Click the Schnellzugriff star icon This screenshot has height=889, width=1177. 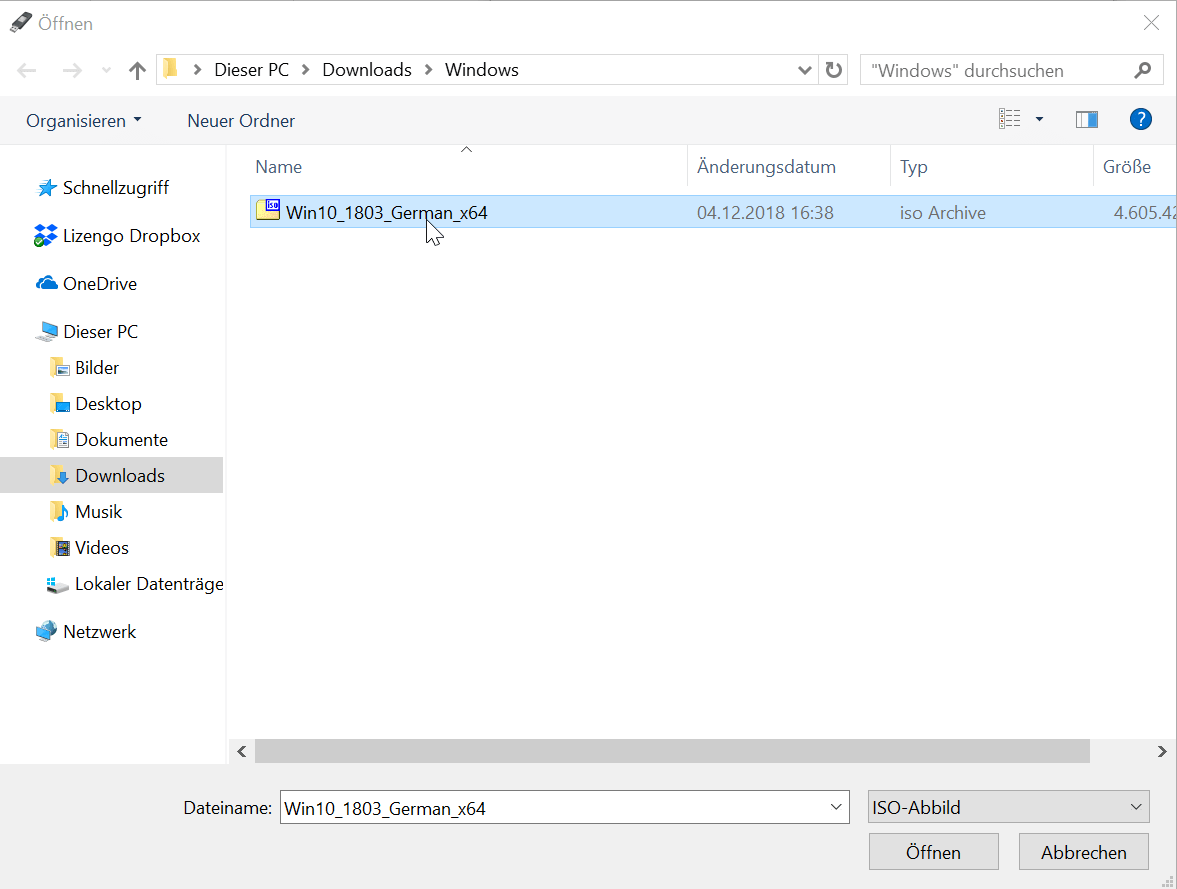pyautogui.click(x=47, y=188)
